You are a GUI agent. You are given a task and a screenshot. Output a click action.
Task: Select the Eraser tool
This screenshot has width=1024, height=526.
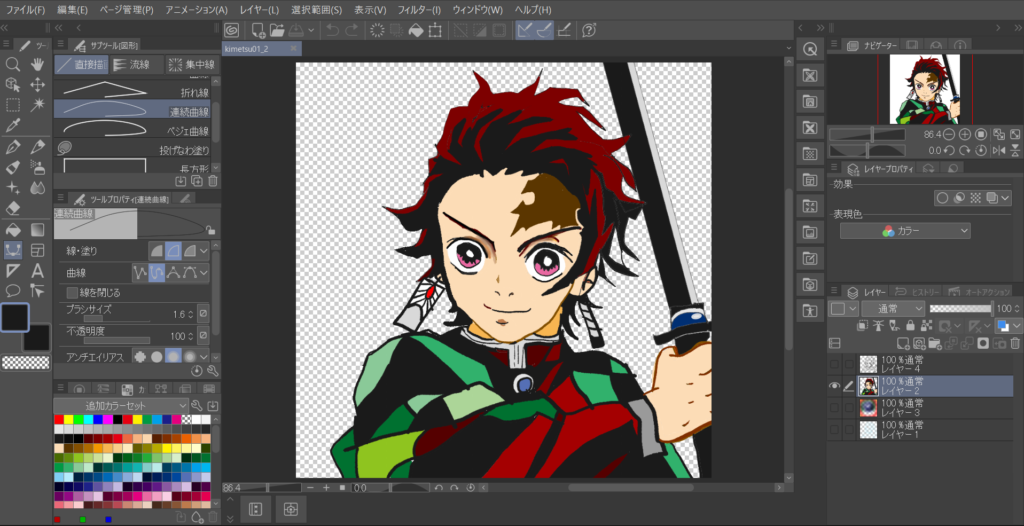coord(12,208)
